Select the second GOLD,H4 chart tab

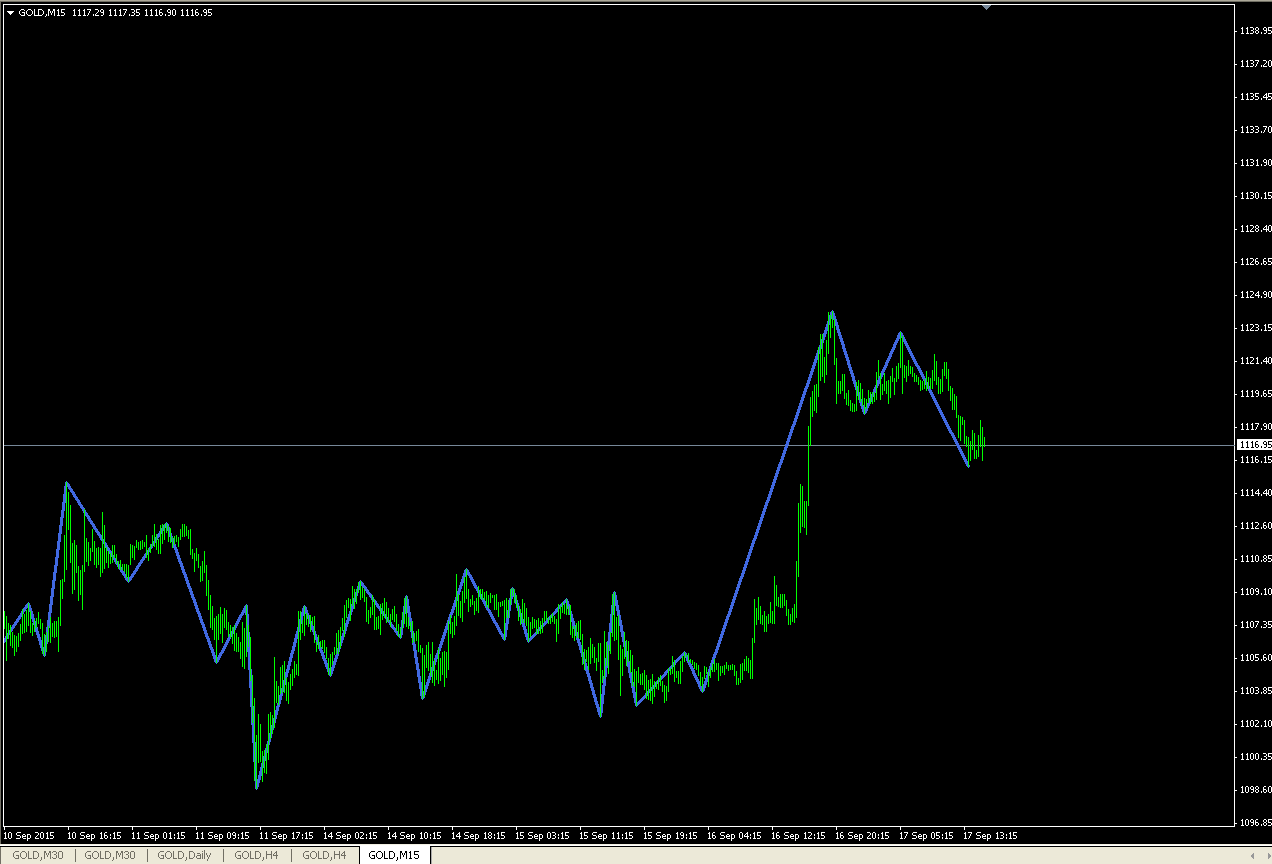[324, 856]
